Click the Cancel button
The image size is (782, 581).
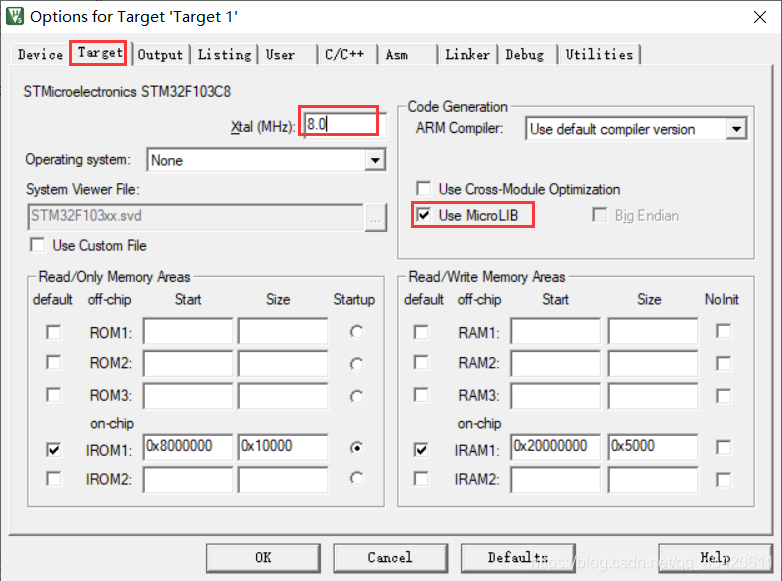(x=391, y=558)
